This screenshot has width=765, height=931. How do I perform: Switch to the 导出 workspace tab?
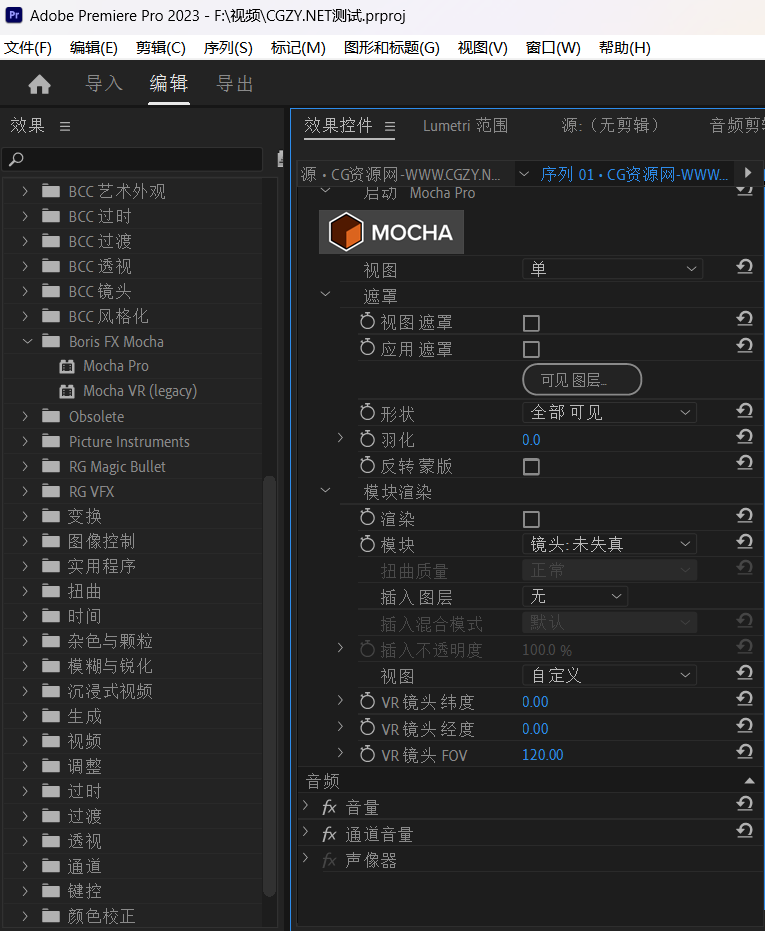tap(235, 84)
